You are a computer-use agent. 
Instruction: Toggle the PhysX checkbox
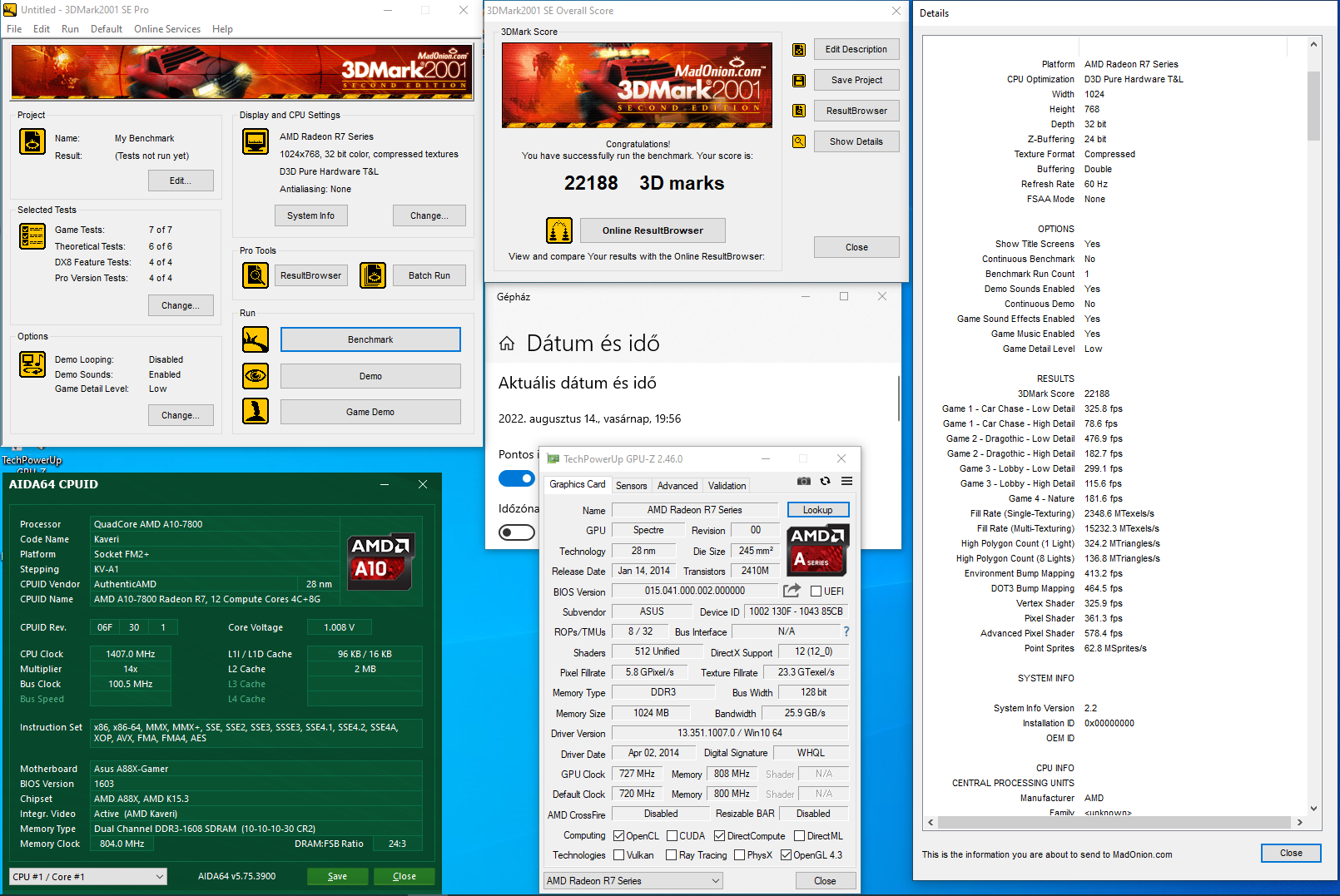[x=739, y=855]
